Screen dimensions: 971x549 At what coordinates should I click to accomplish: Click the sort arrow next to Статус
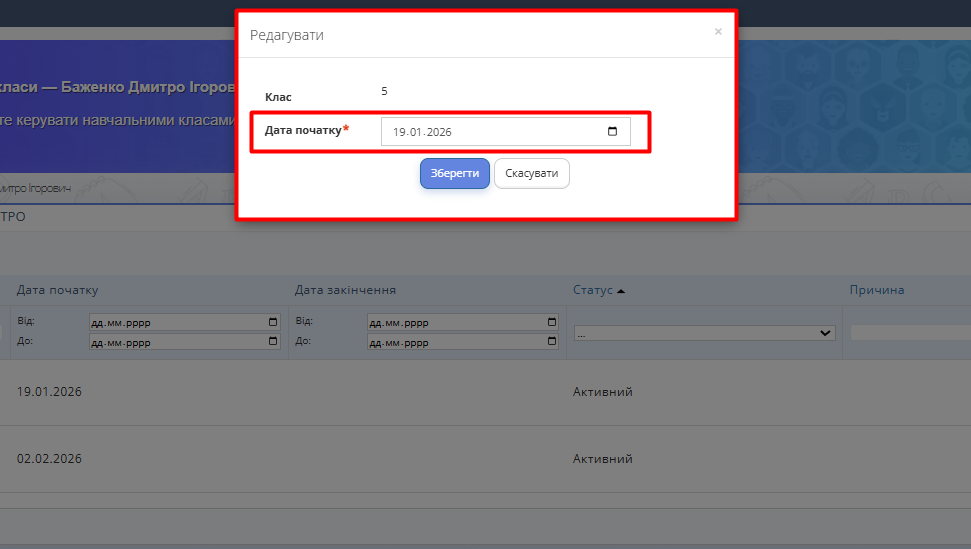click(x=621, y=291)
